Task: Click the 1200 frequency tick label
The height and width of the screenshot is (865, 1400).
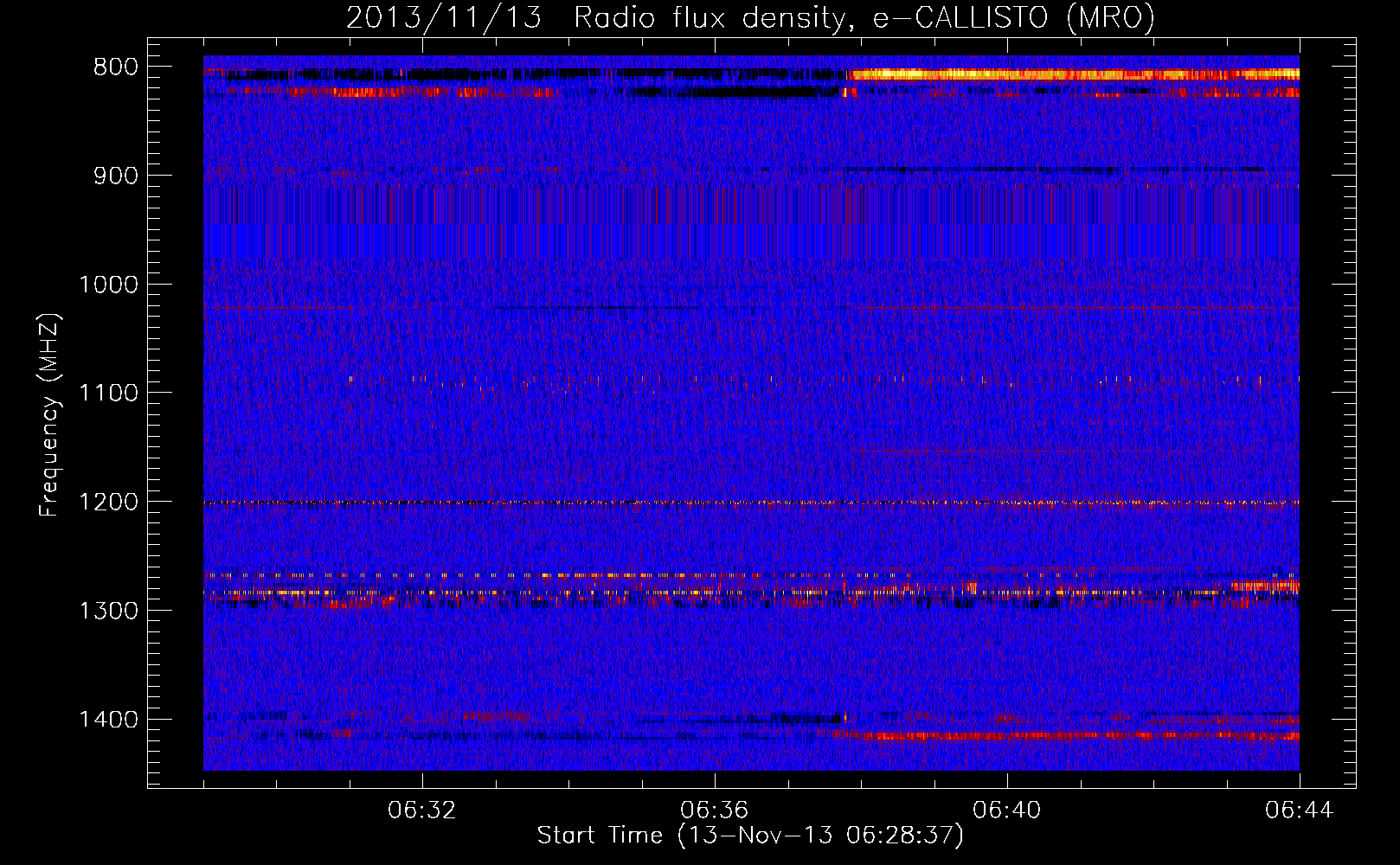Action: 108,502
